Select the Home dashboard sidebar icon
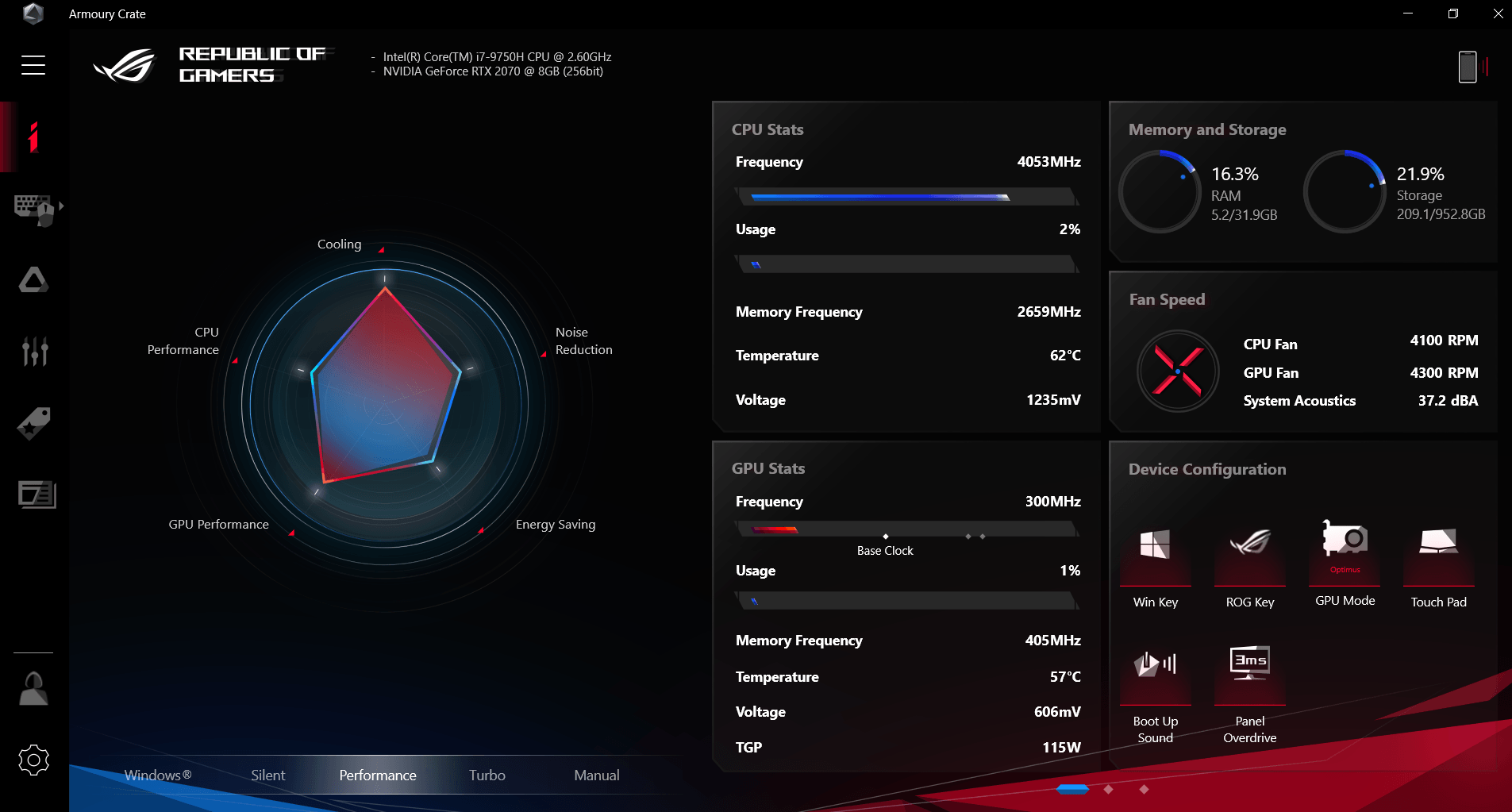 pos(33,137)
